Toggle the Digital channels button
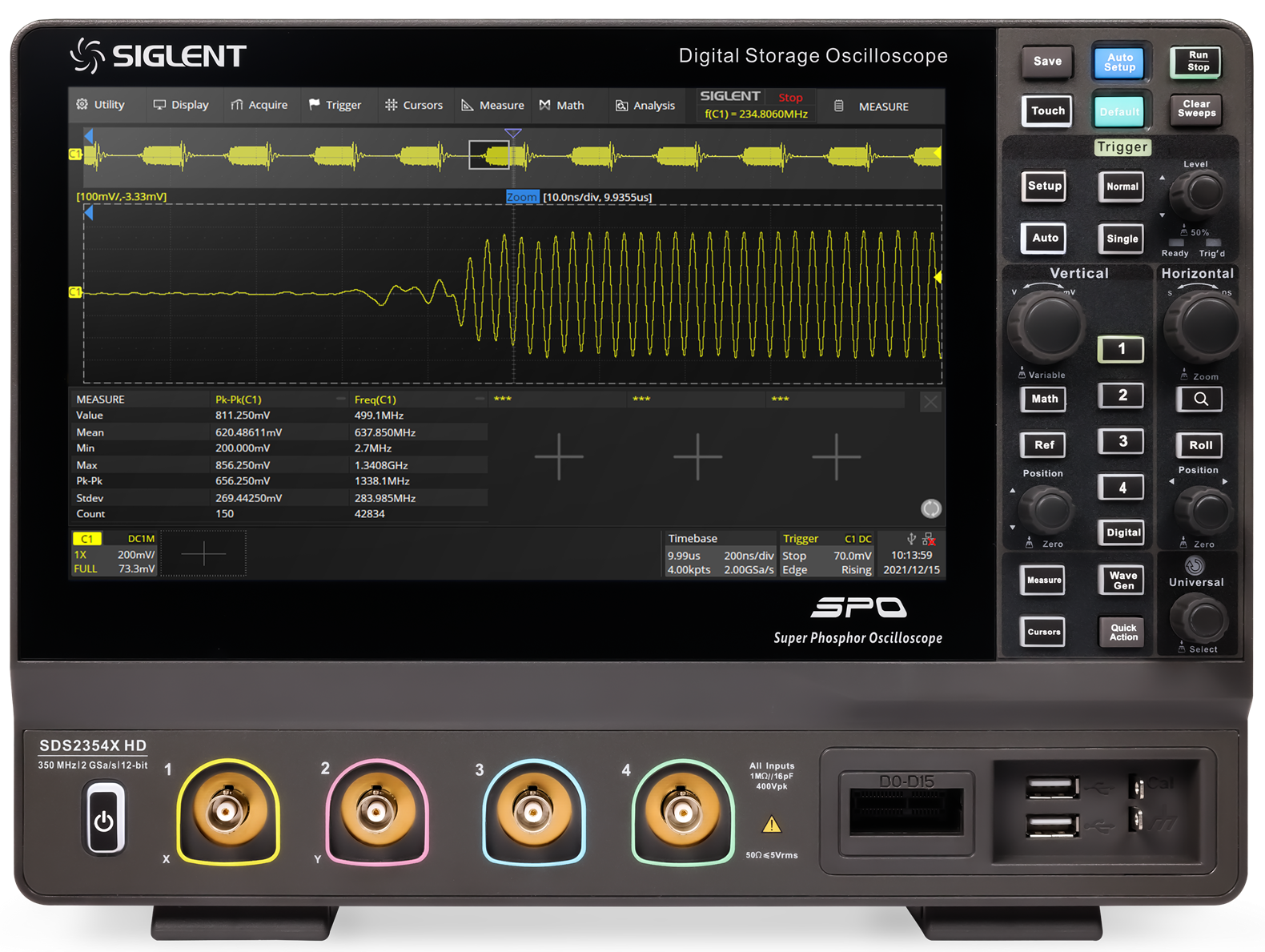The width and height of the screenshot is (1265, 952). (x=1123, y=532)
